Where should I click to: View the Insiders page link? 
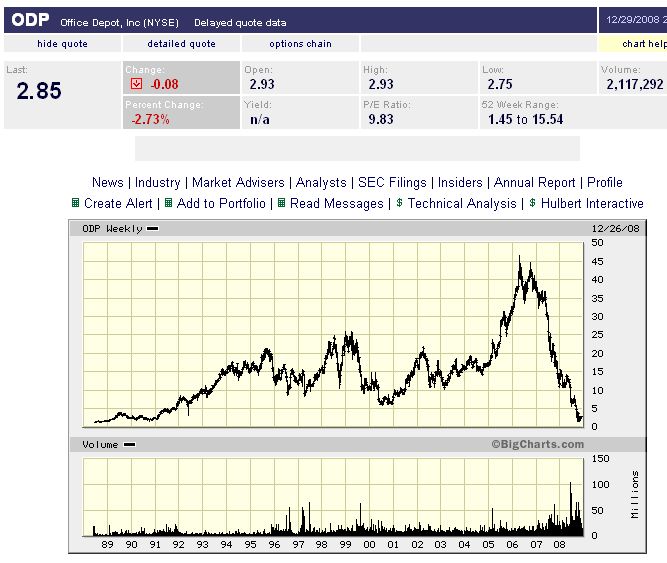click(460, 182)
